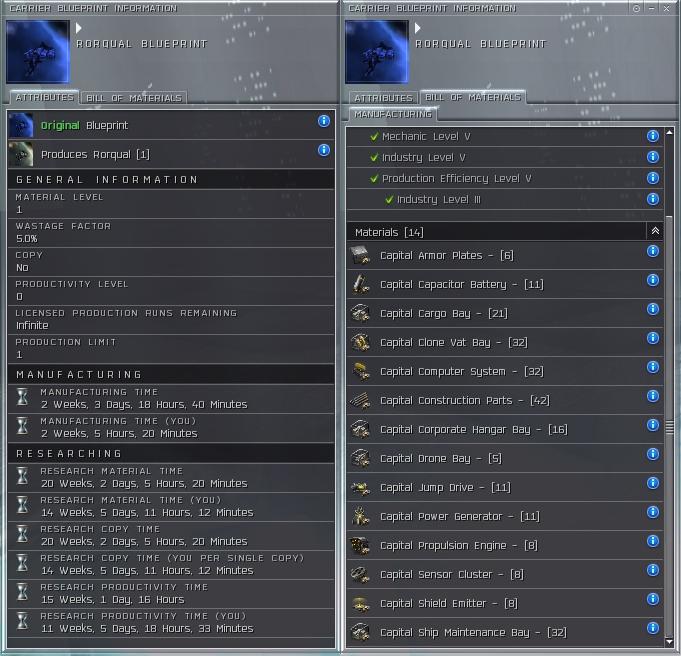Open info for Capital Construction Parts
The height and width of the screenshot is (656, 681).
(x=652, y=396)
